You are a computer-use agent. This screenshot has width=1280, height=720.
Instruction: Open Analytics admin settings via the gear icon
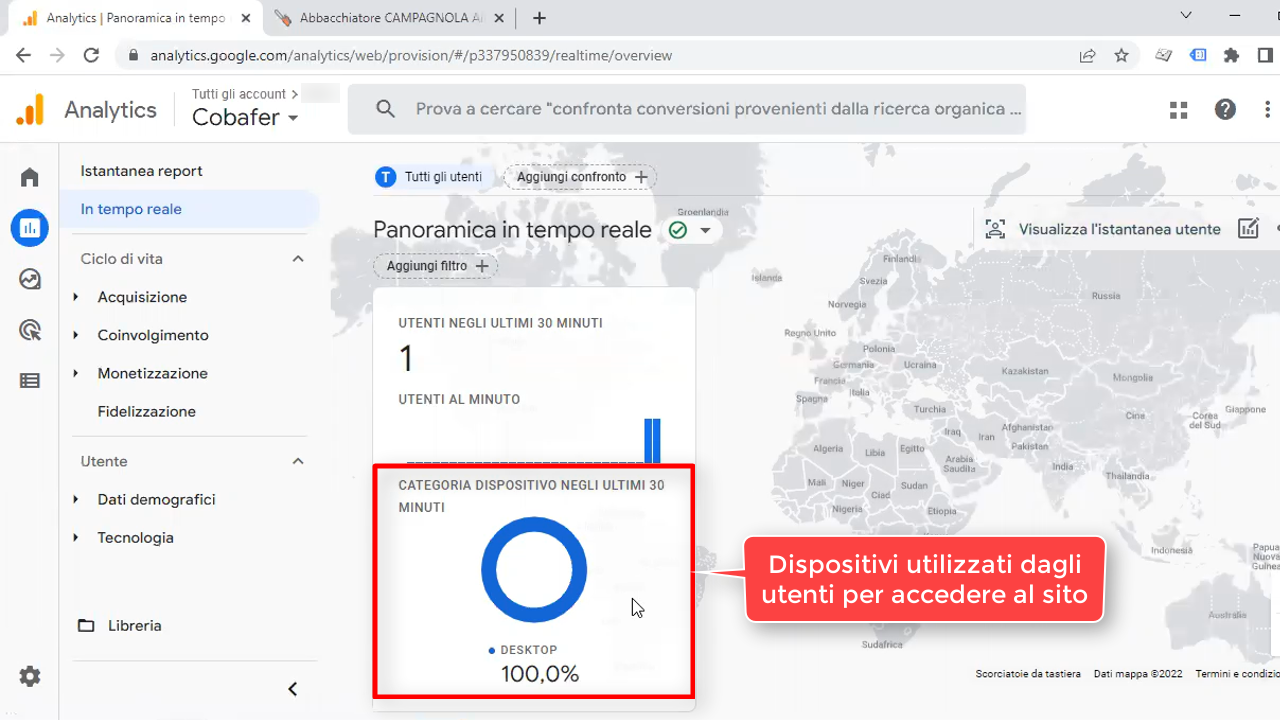pos(29,676)
